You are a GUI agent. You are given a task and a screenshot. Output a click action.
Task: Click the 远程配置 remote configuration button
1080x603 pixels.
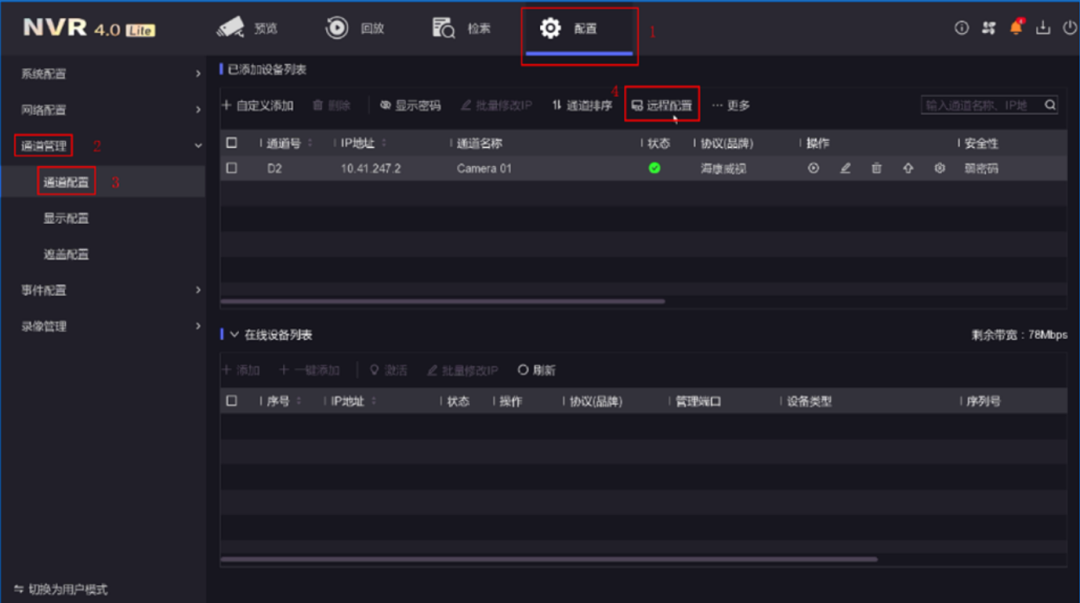point(660,103)
